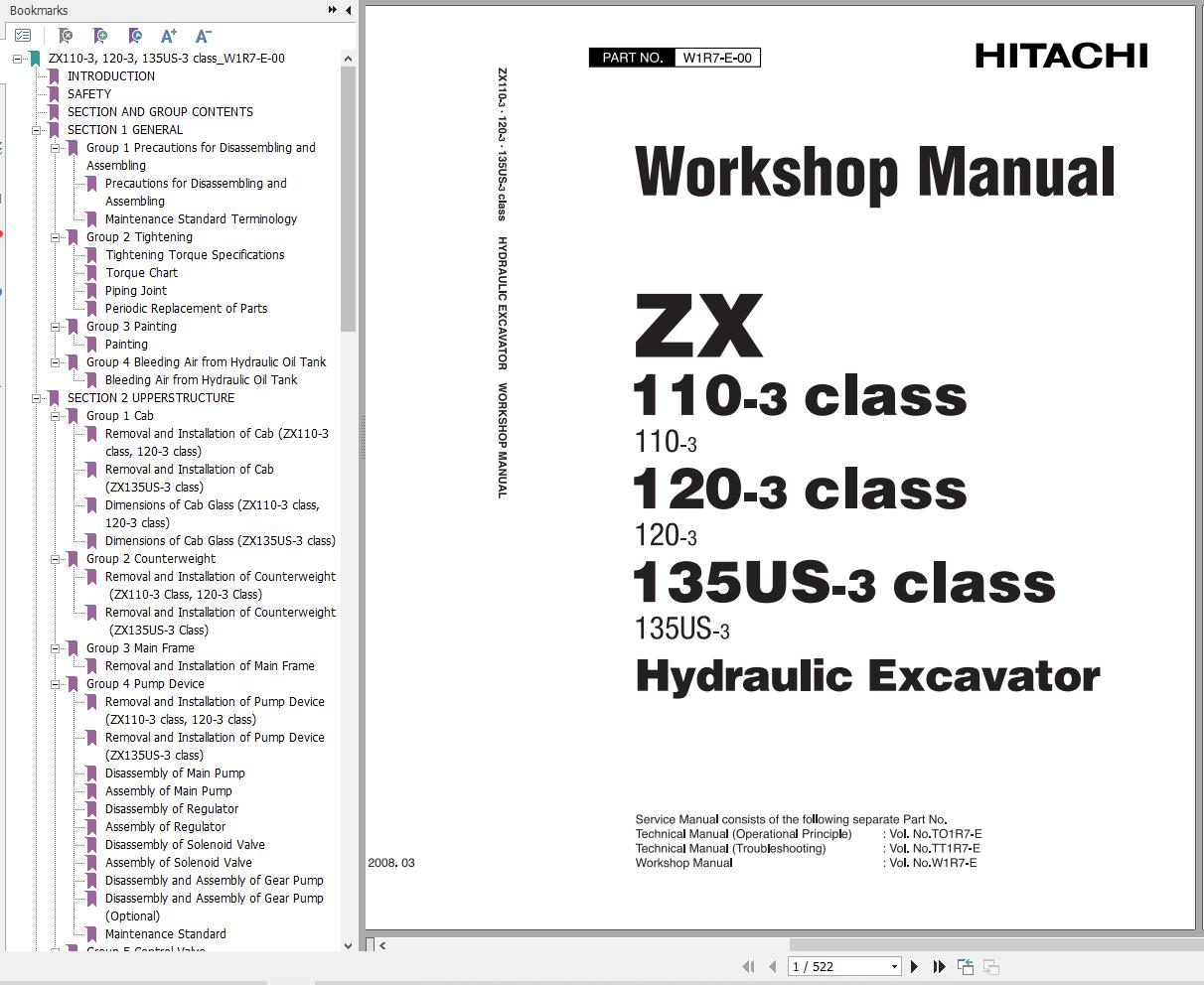Select Tightening Torque Specifications bookmark
1204x985 pixels.
195,255
